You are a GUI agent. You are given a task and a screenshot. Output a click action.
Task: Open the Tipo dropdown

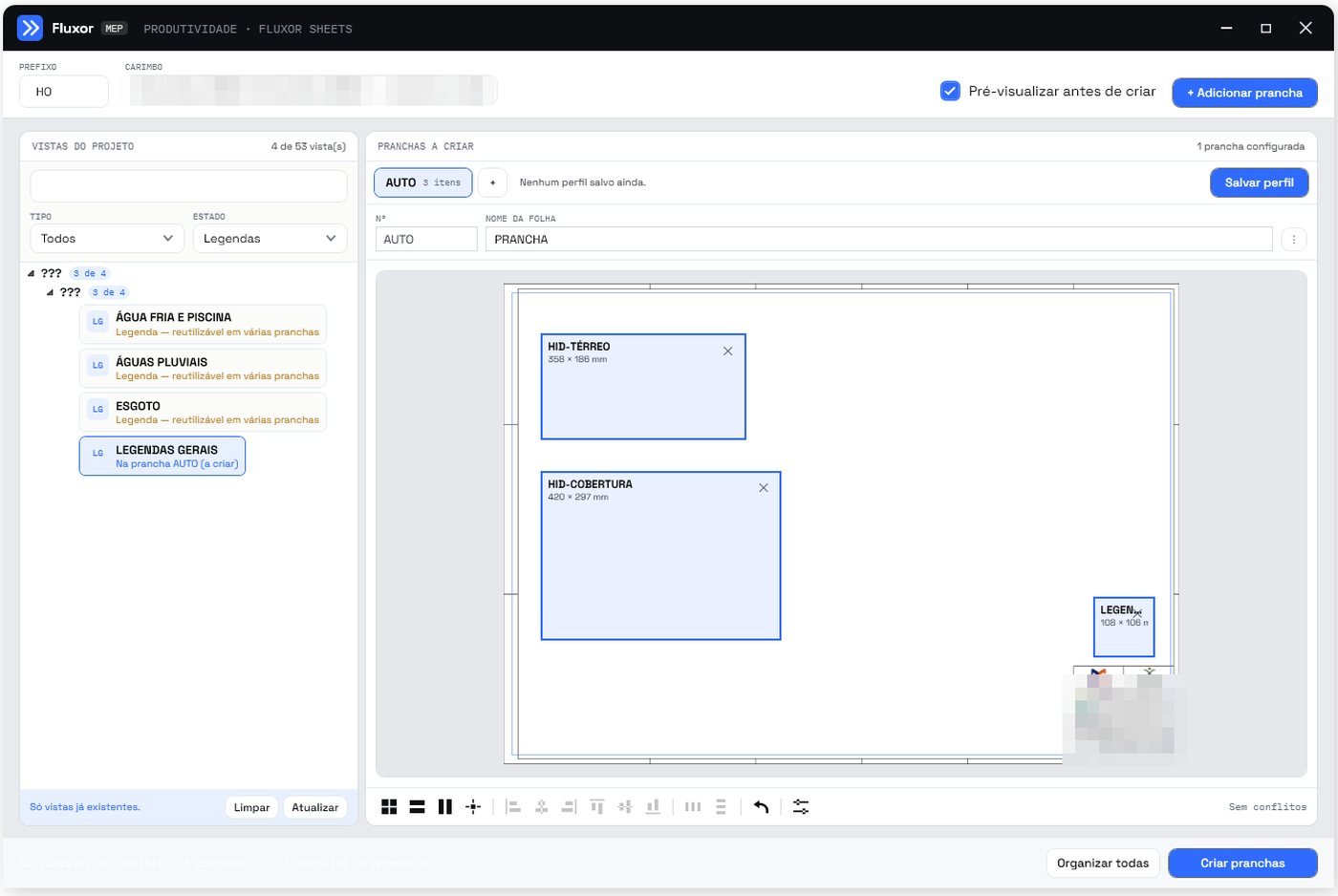107,239
